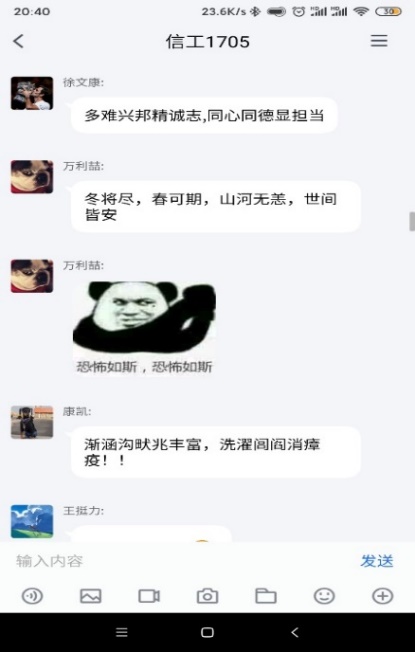Open the camera icon in toolbar
The height and width of the screenshot is (652, 415).
[x=207, y=596]
